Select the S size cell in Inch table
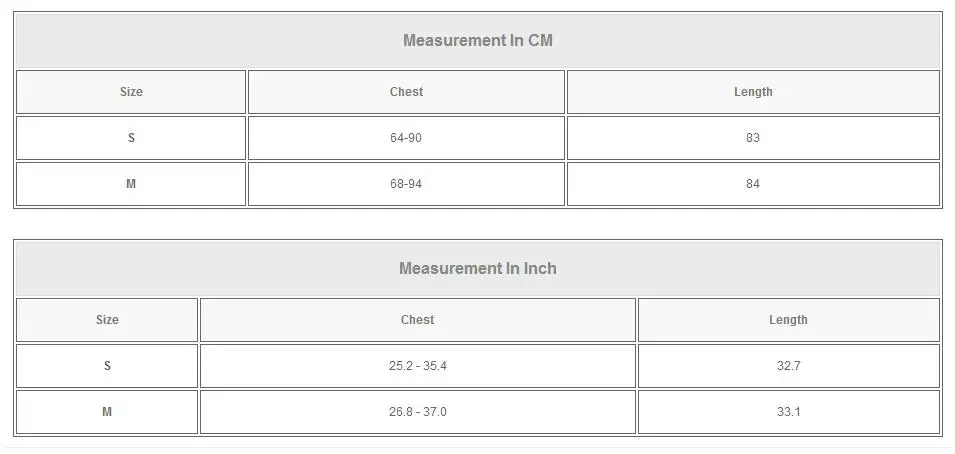 coord(107,366)
